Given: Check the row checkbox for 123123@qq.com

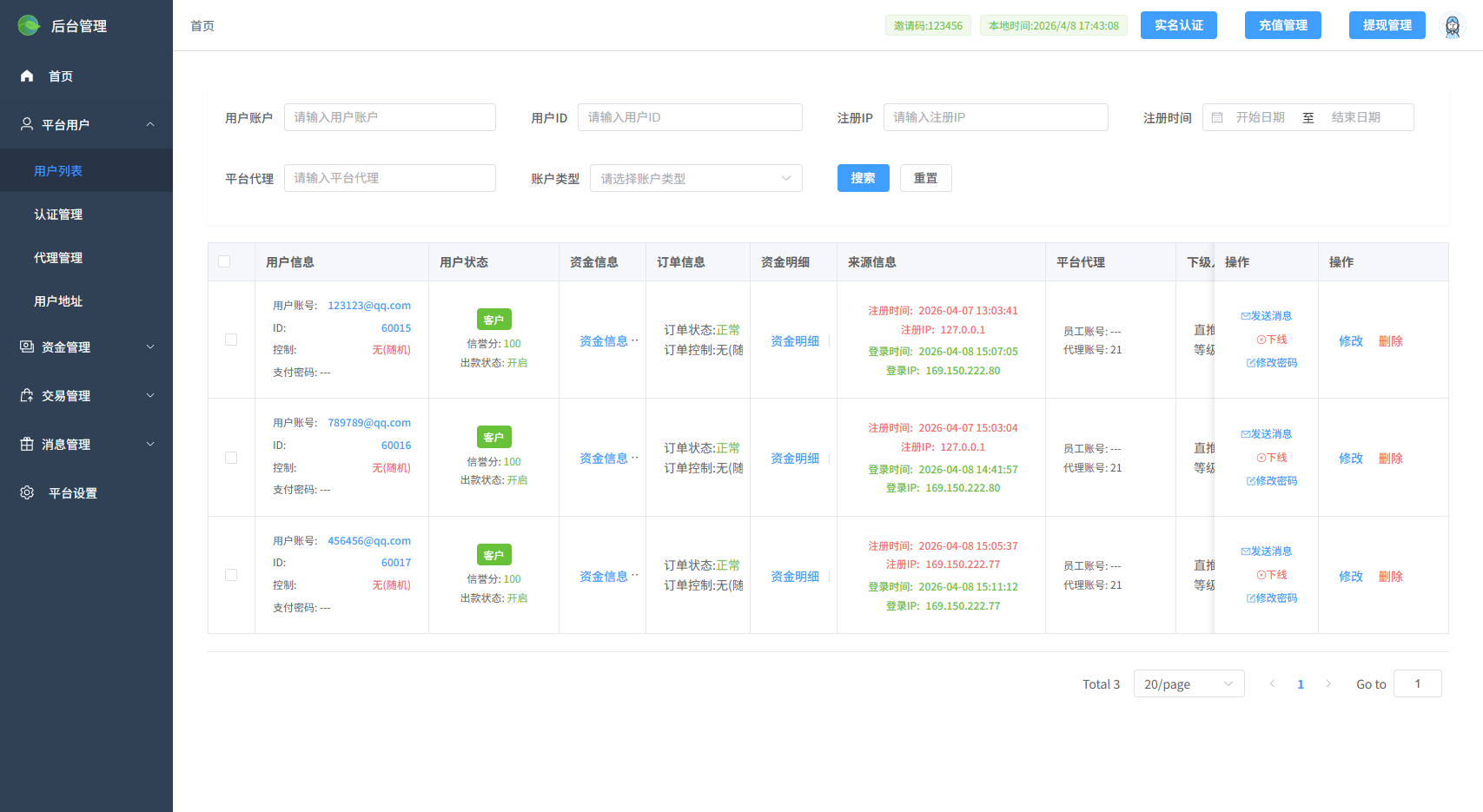Looking at the screenshot, I should point(231,340).
